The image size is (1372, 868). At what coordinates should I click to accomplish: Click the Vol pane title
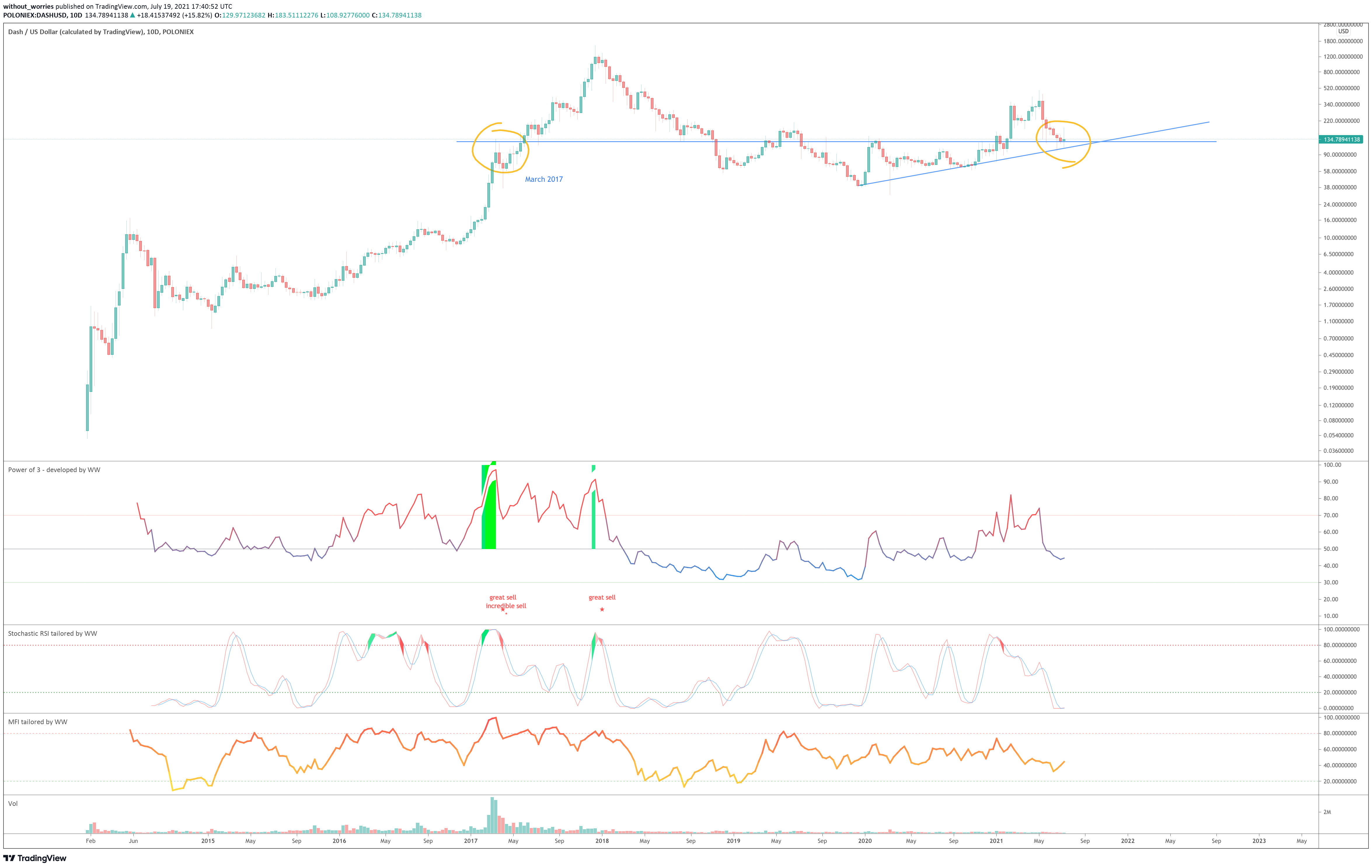[x=13, y=804]
